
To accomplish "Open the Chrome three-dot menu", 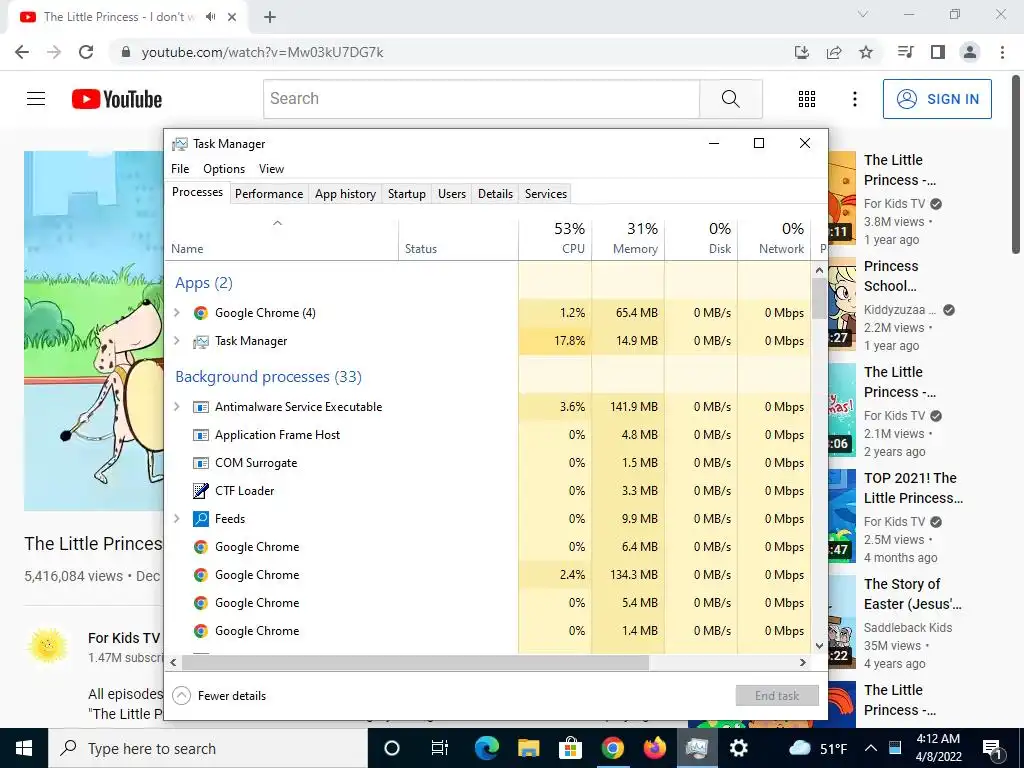I will coord(1002,52).
